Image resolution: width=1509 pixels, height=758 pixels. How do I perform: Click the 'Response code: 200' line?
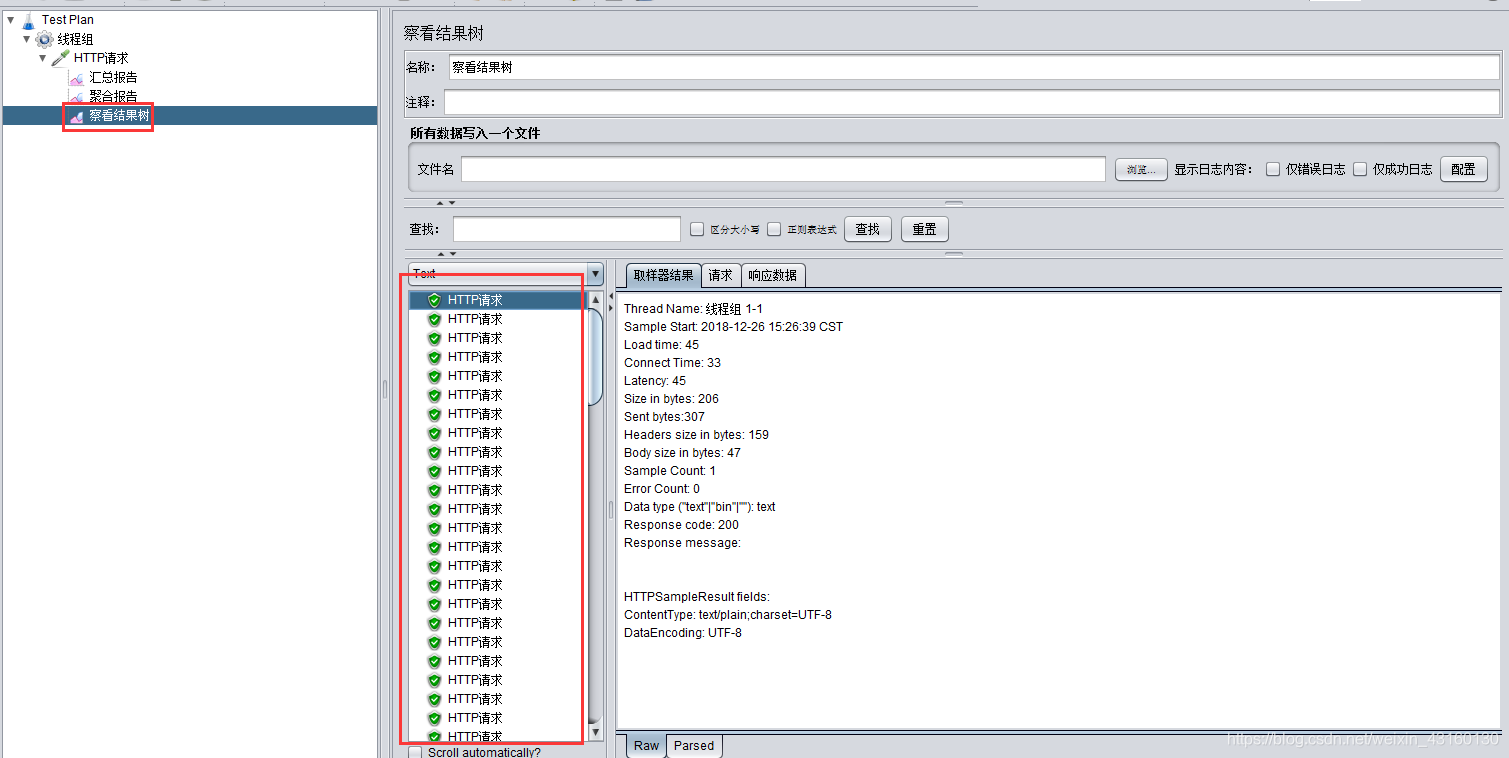point(681,525)
